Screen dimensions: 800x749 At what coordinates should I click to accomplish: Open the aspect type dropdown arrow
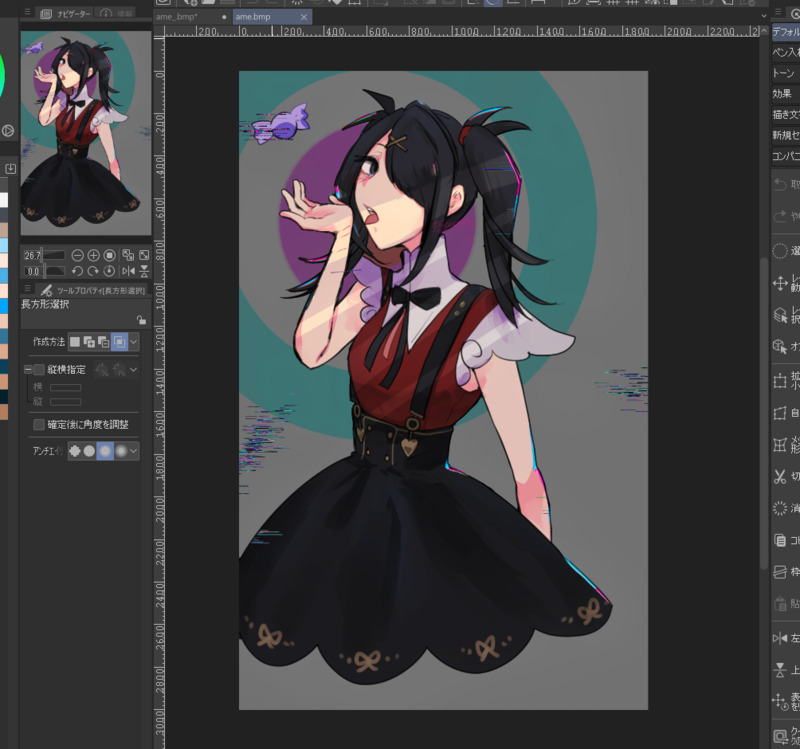134,369
